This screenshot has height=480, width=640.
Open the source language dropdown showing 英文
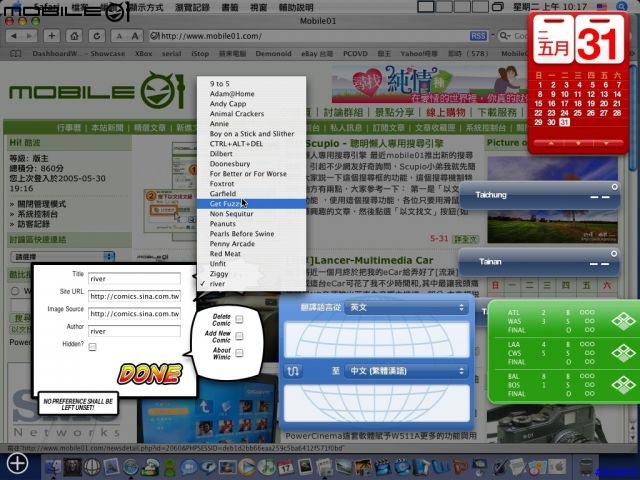pyautogui.click(x=407, y=307)
